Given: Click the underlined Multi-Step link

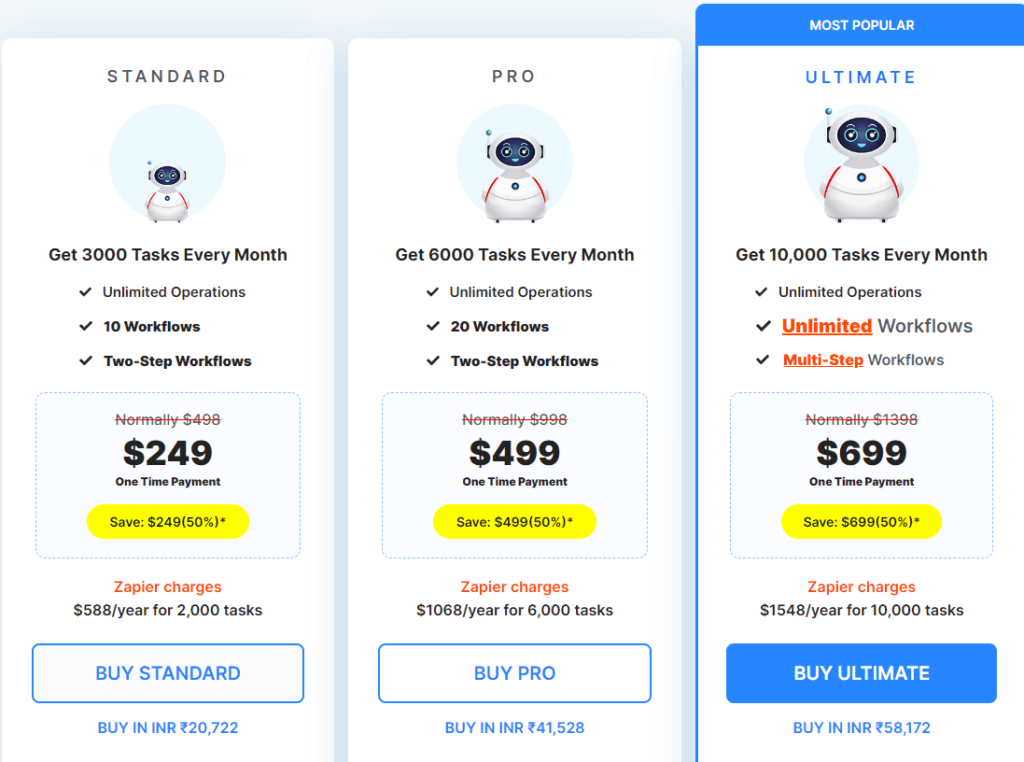Looking at the screenshot, I should pos(823,360).
